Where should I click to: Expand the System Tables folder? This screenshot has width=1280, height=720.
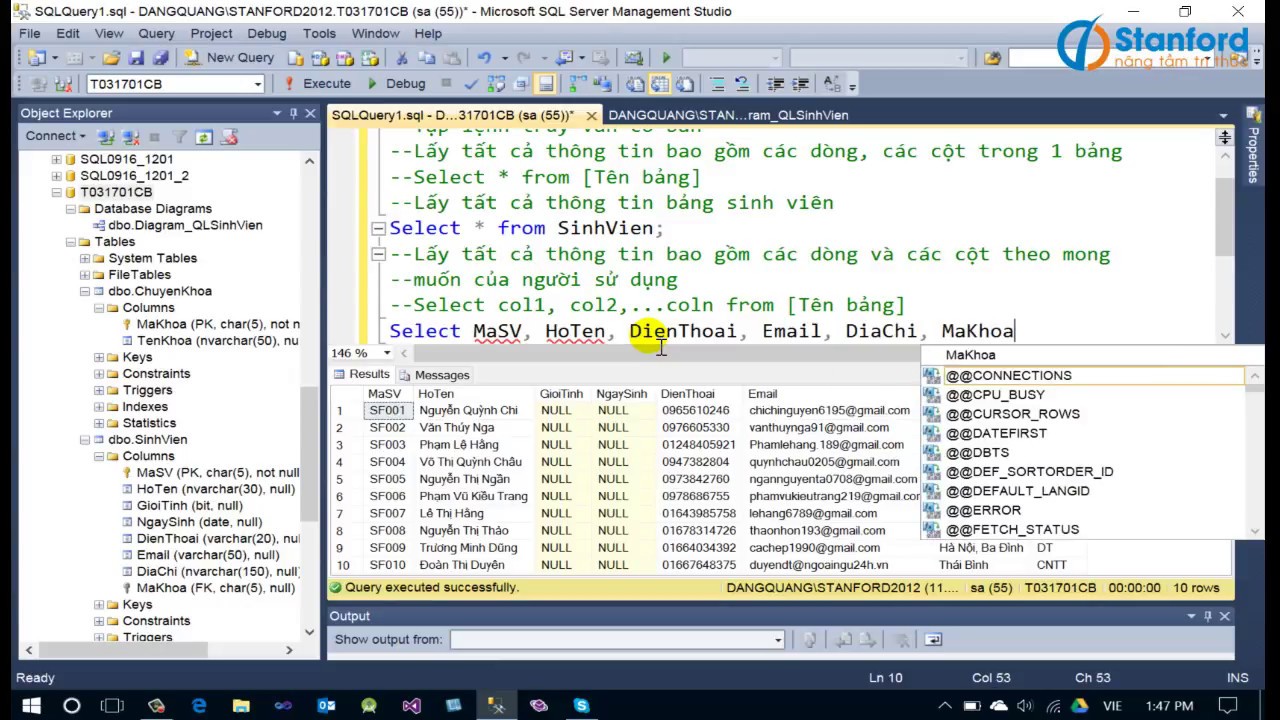85,258
